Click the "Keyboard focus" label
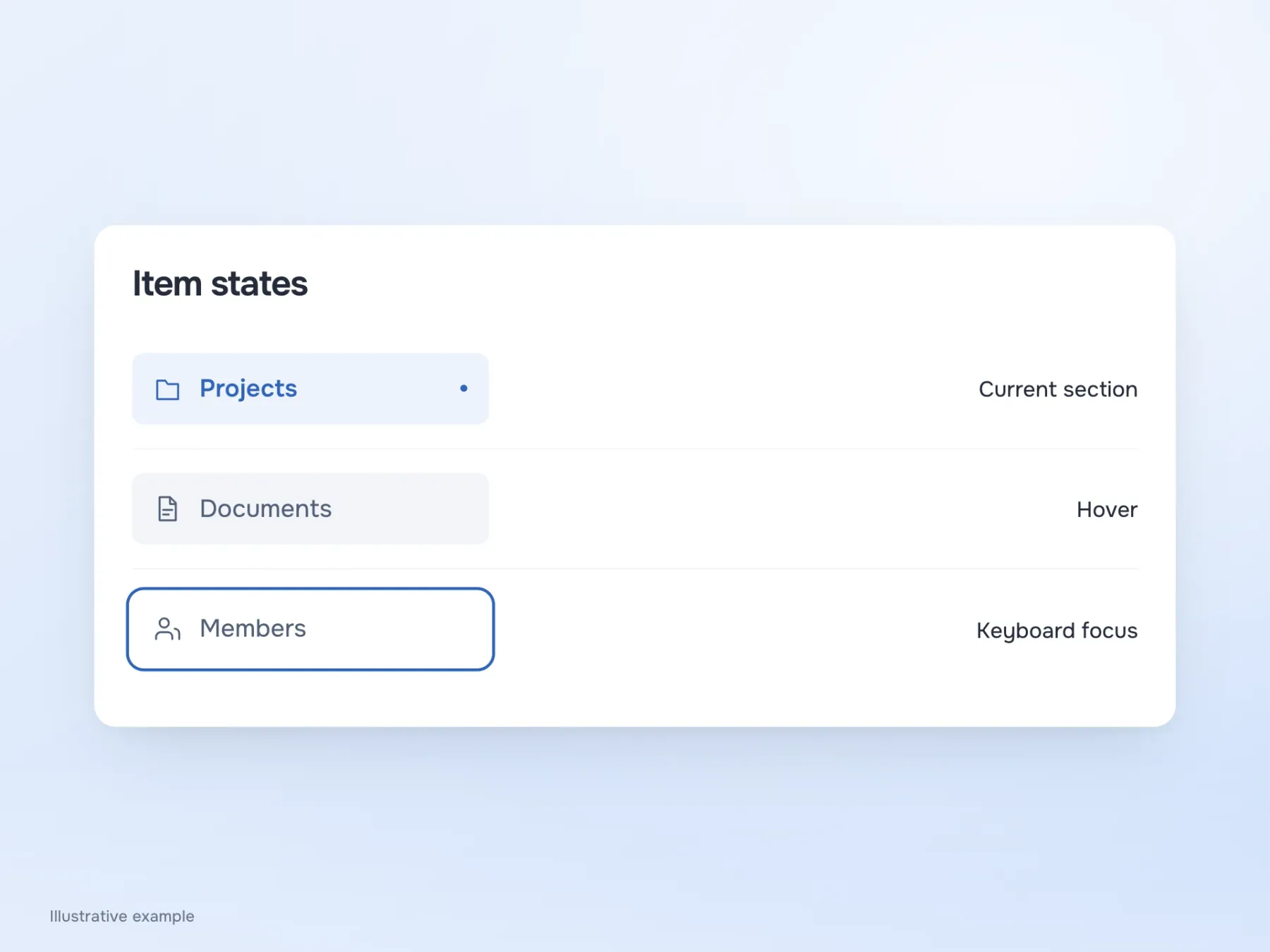Viewport: 1270px width, 952px height. click(1057, 630)
